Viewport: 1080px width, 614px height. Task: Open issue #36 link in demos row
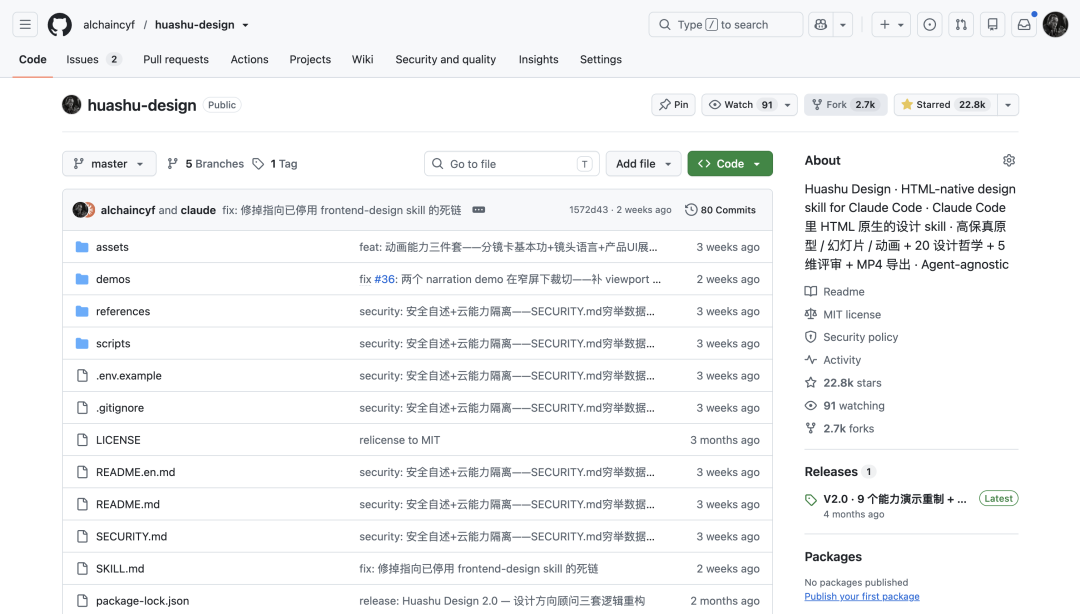384,279
